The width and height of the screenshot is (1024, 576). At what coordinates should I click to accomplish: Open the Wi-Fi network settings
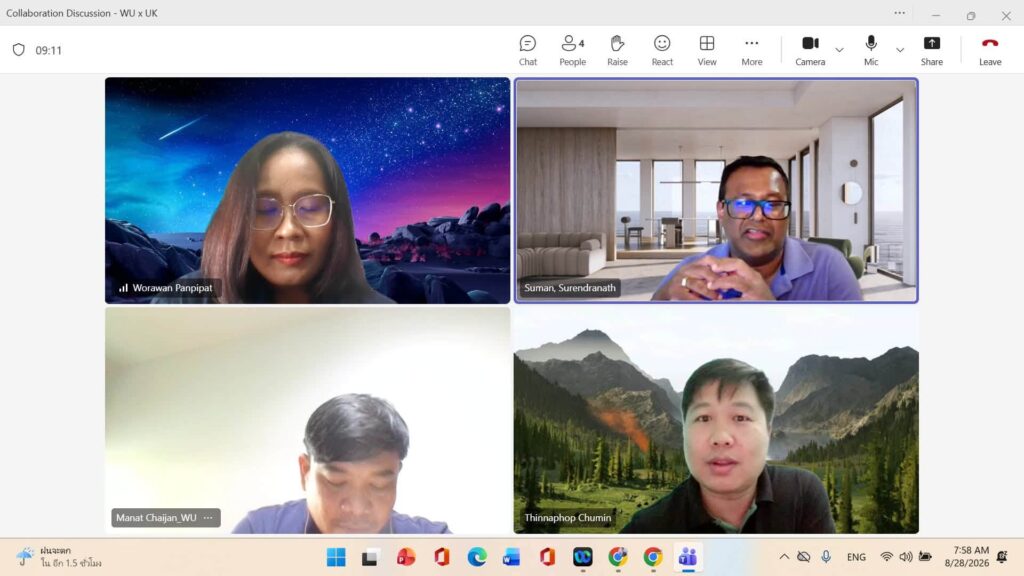click(x=886, y=557)
